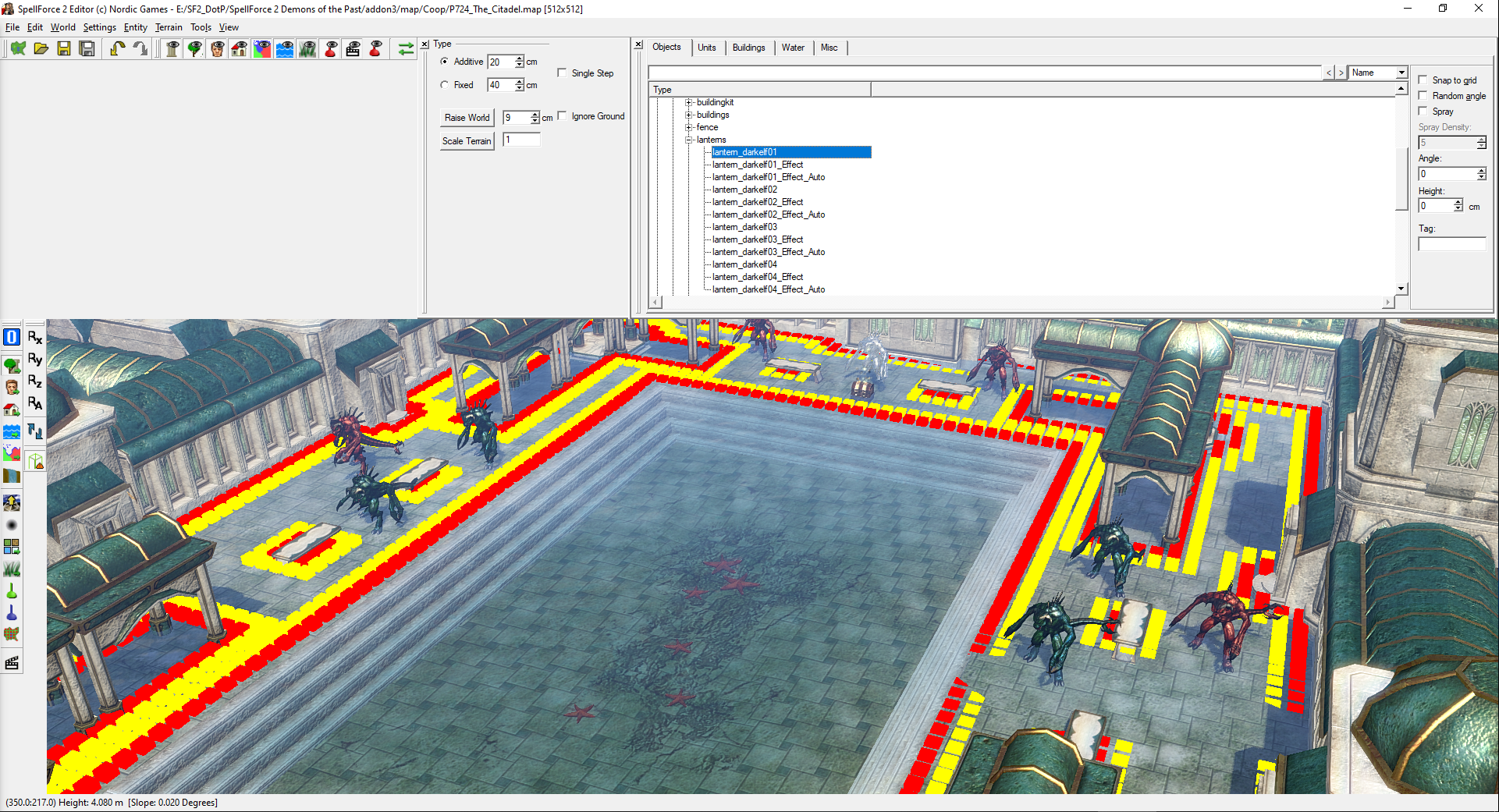1499x812 pixels.
Task: Enable the Spray checkbox
Action: click(x=1423, y=111)
